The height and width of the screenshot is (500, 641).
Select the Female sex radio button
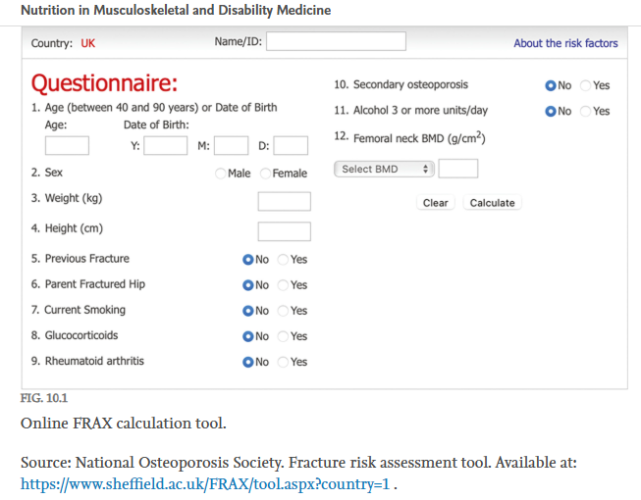click(x=265, y=174)
